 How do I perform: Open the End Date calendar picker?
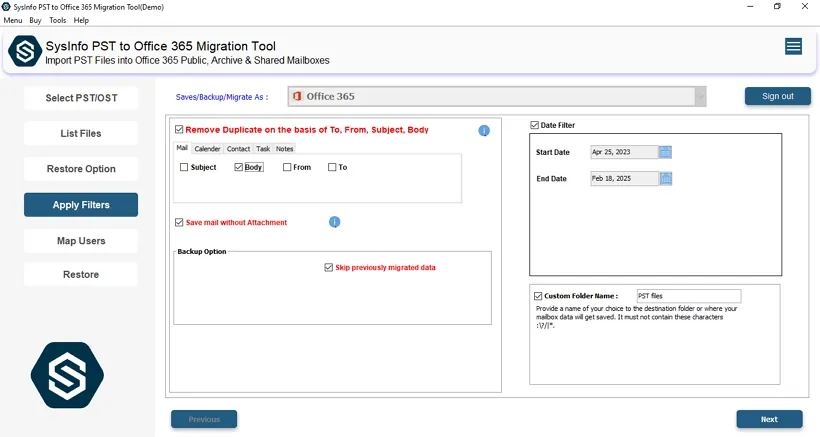(666, 179)
